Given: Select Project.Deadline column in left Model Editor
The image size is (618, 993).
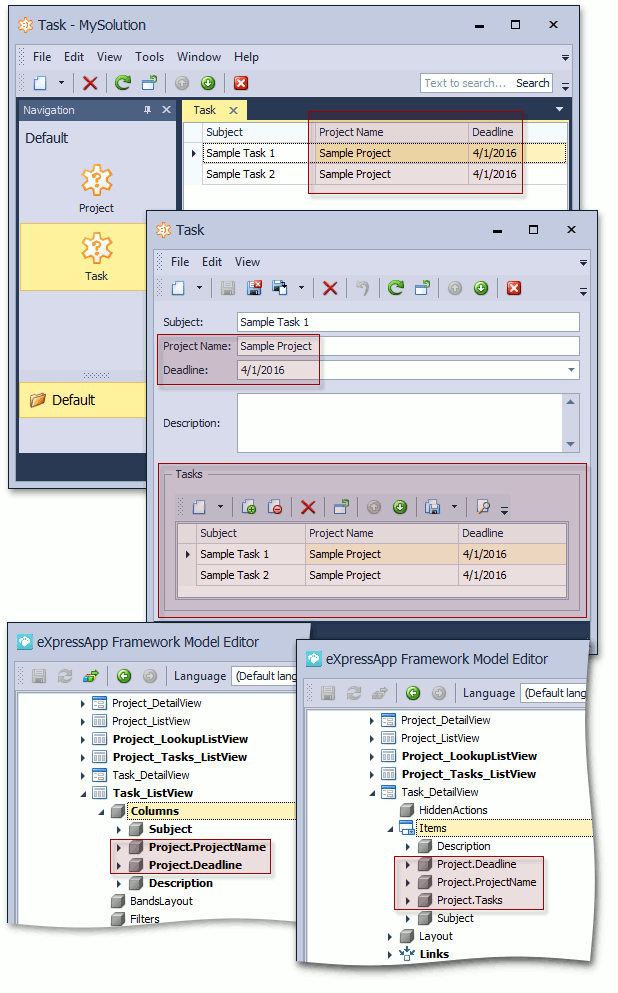Looking at the screenshot, I should pyautogui.click(x=195, y=865).
